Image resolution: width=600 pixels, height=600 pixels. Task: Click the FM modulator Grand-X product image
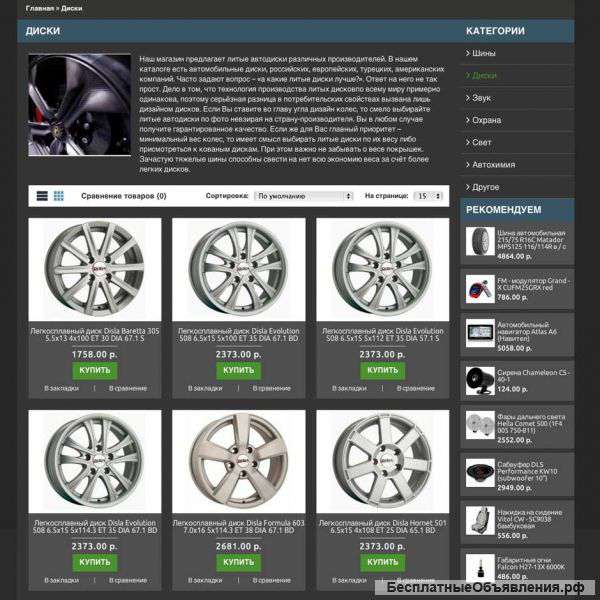click(479, 287)
